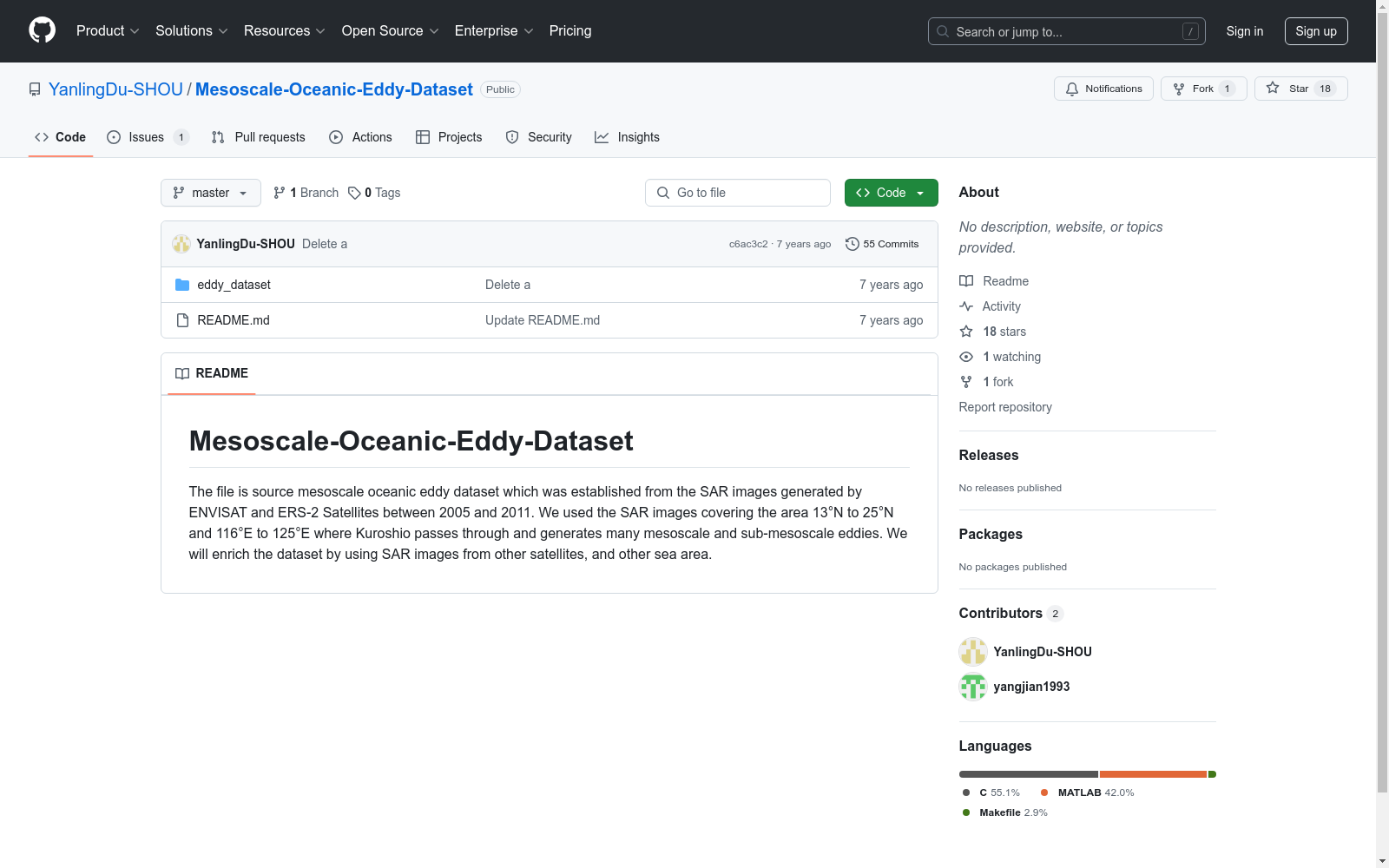Click the star icon beside 18 stars
Image resolution: width=1389 pixels, height=868 pixels.
tap(966, 332)
